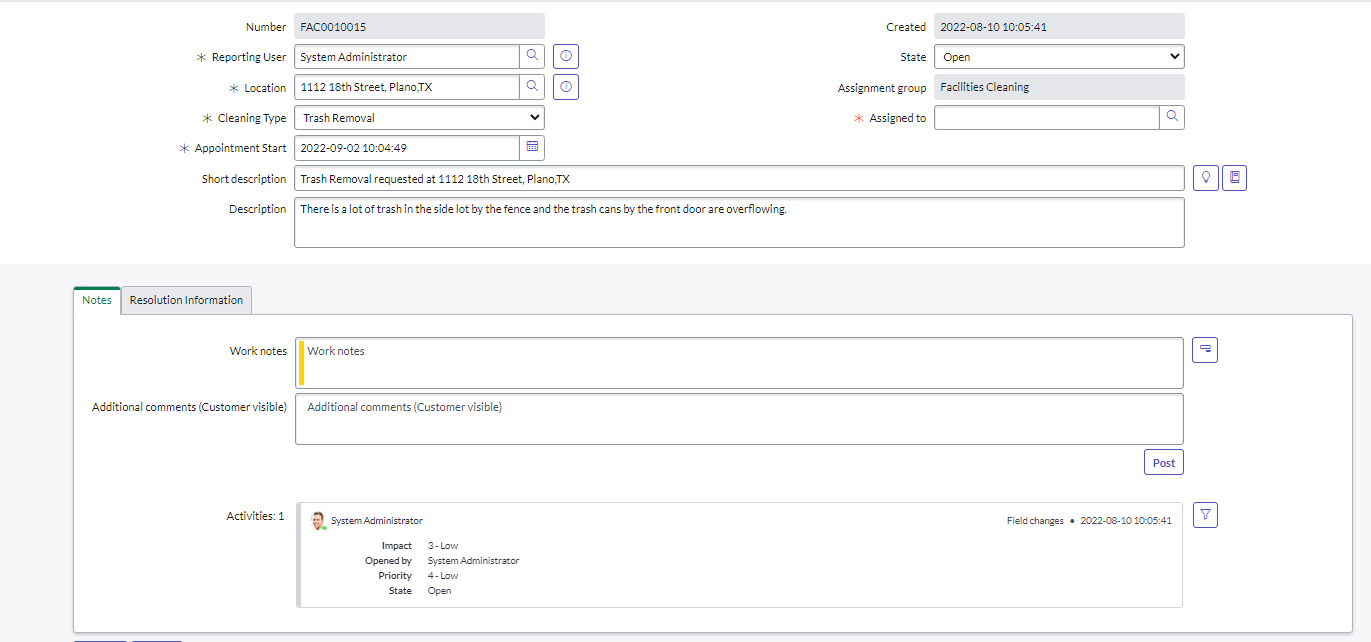
Task: Click the 'Activities: 1' label
Action: [x=255, y=516]
